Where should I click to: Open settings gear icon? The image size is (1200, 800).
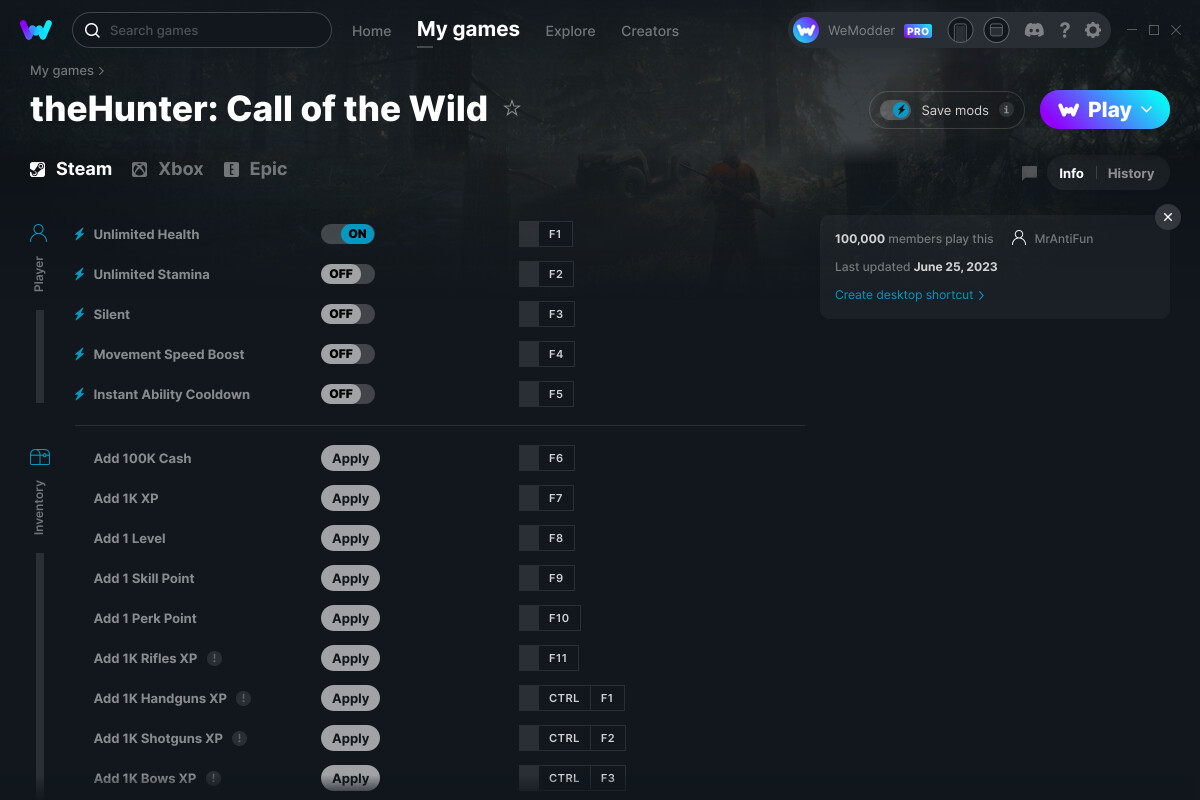[x=1093, y=30]
